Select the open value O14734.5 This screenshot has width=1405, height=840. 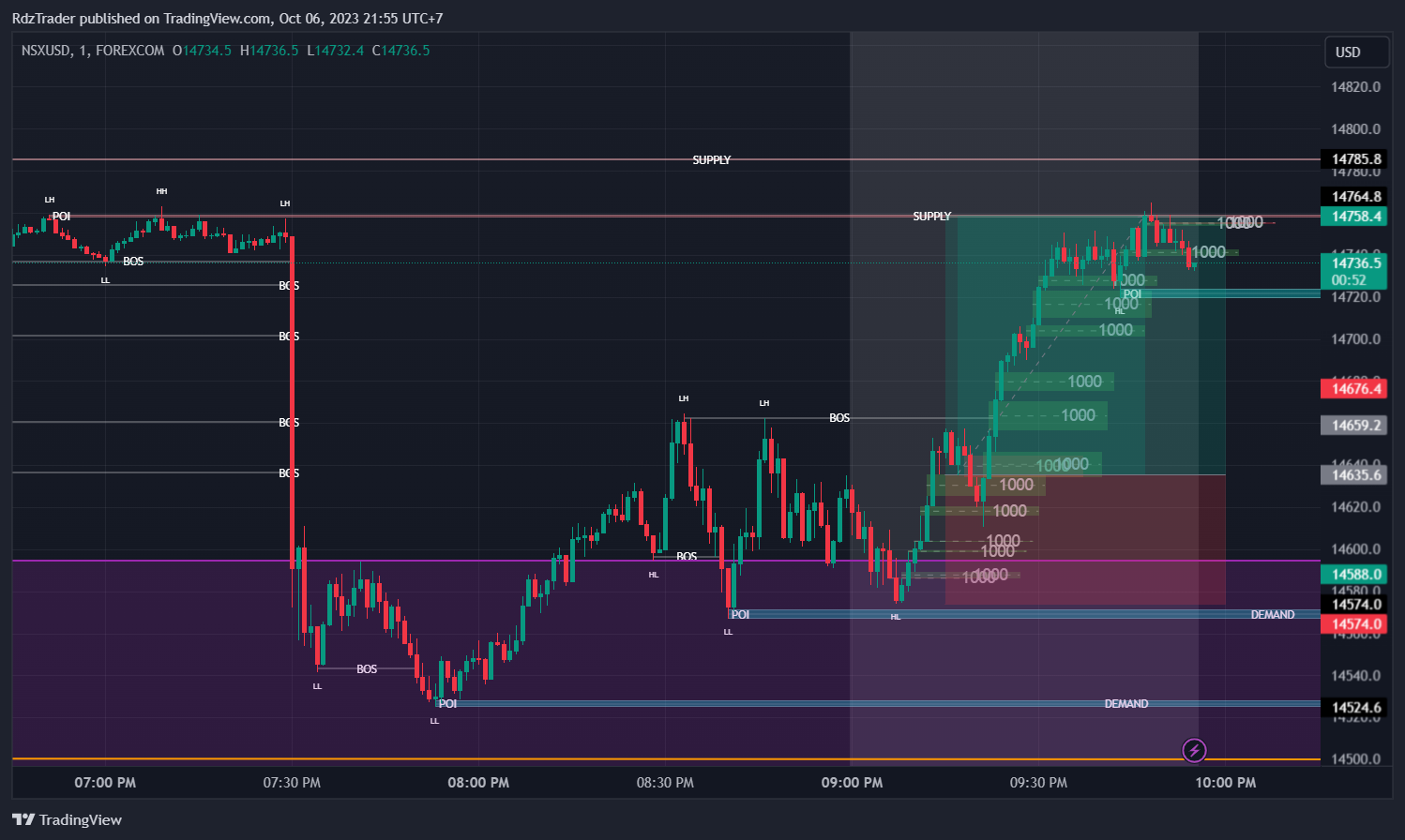point(202,51)
